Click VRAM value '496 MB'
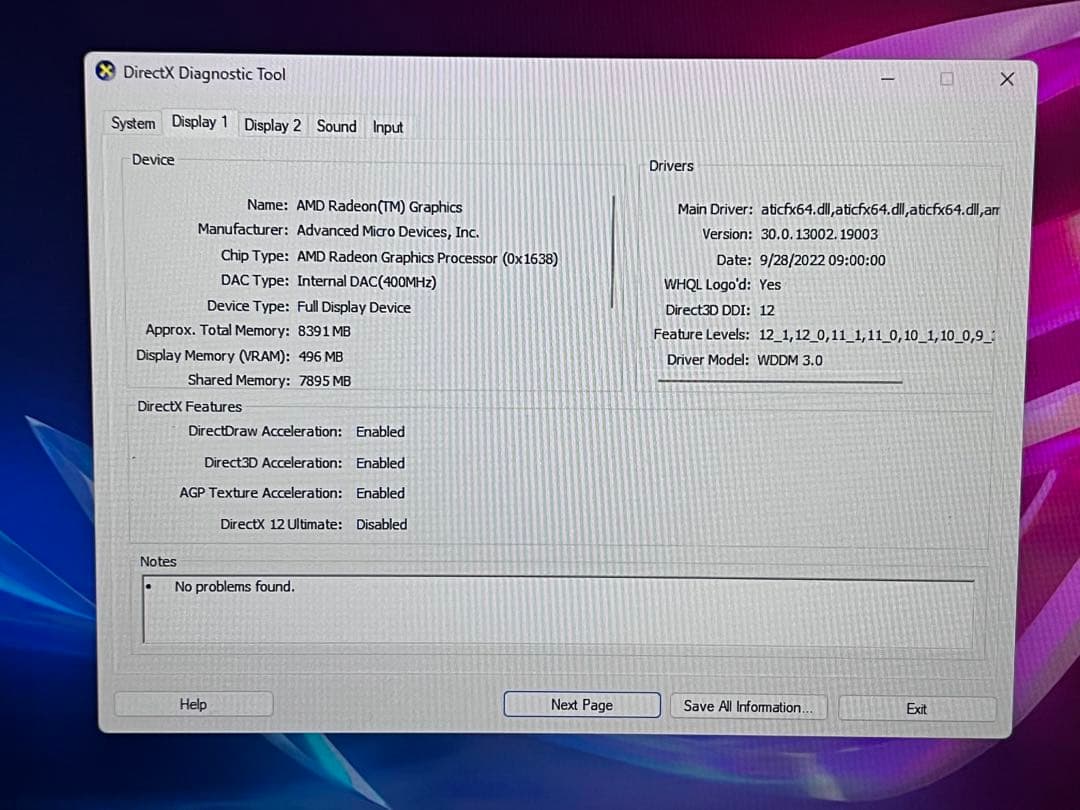Screen dimensions: 1080x810 point(320,357)
